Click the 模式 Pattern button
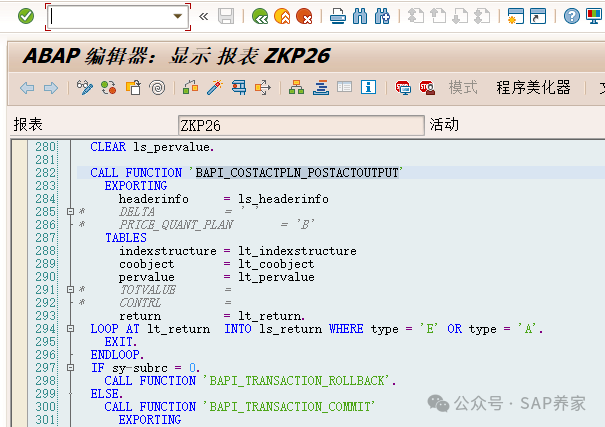This screenshot has height=427, width=605. [463, 88]
